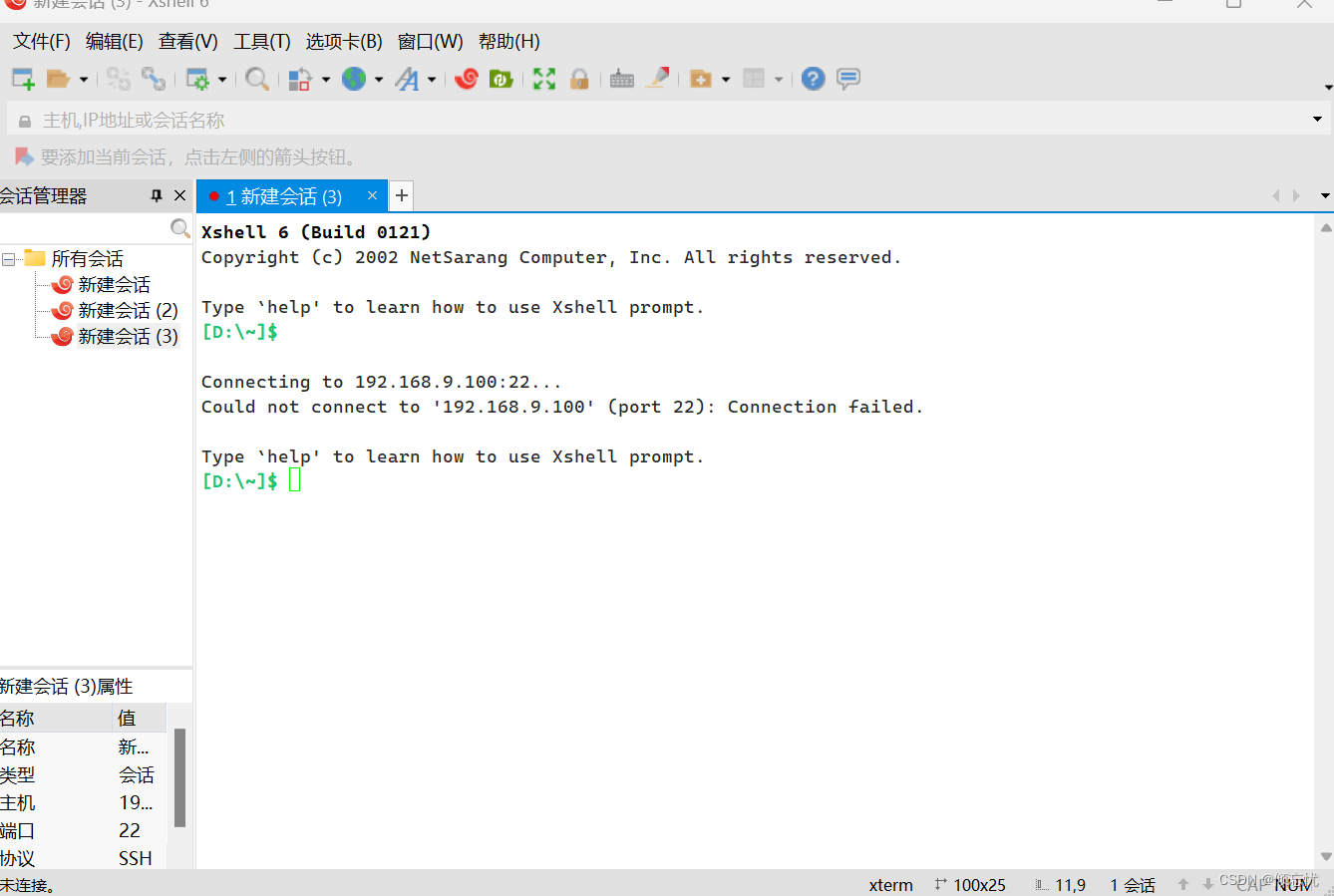Image resolution: width=1334 pixels, height=896 pixels.
Task: Expand the Font dropdown arrow
Action: [432, 80]
